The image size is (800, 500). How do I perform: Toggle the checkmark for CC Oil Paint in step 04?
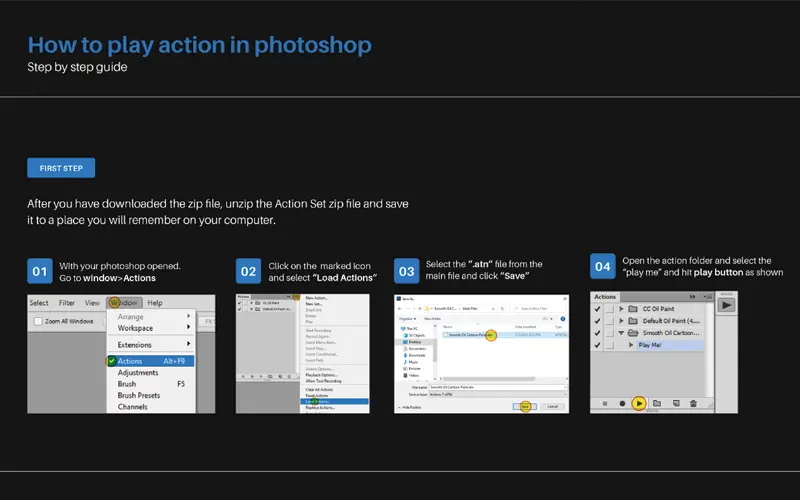tap(597, 309)
